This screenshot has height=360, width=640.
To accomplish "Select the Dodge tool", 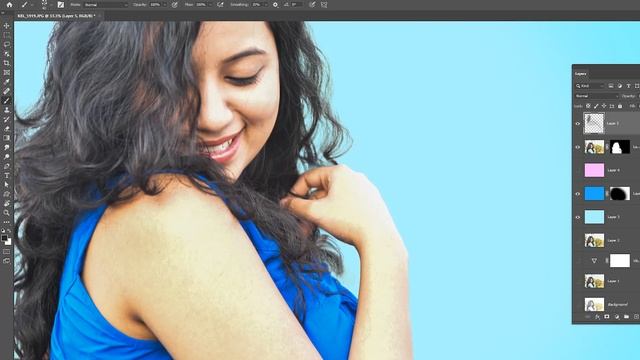I will (7, 157).
